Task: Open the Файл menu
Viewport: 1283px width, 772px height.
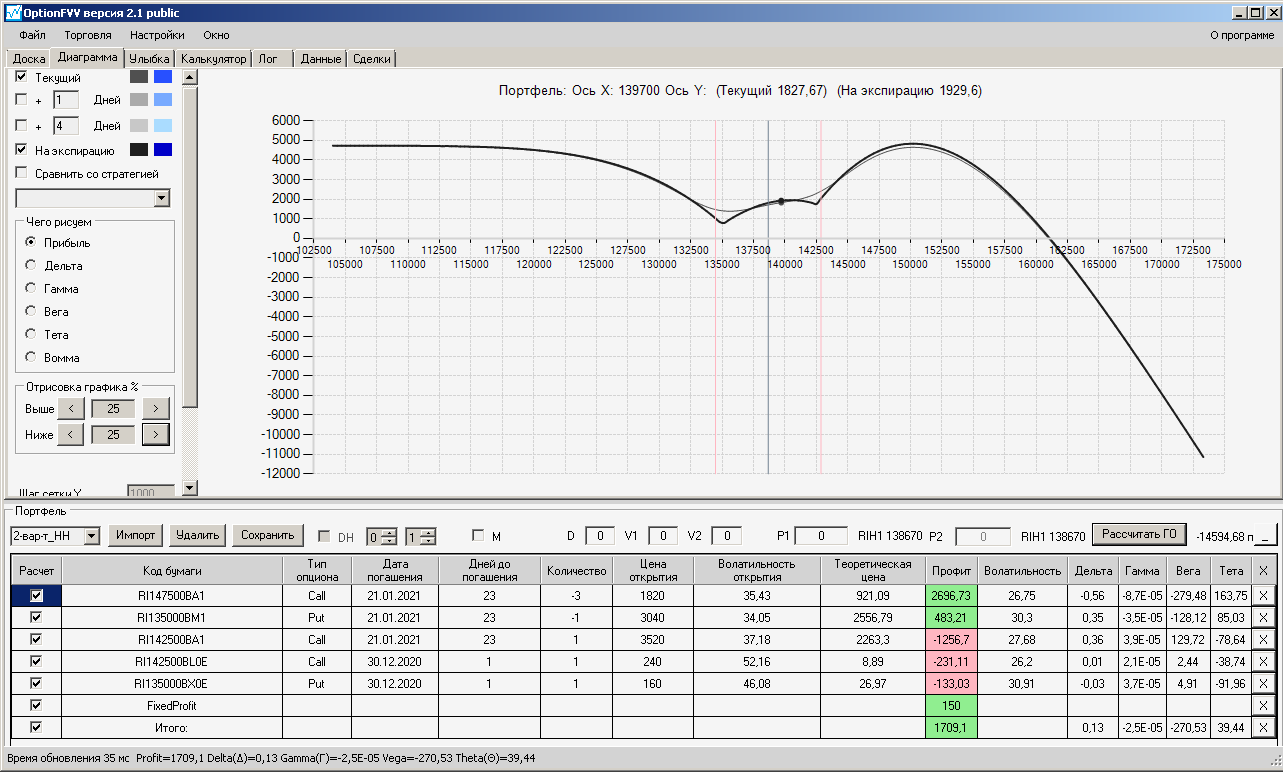Action: tap(32, 35)
